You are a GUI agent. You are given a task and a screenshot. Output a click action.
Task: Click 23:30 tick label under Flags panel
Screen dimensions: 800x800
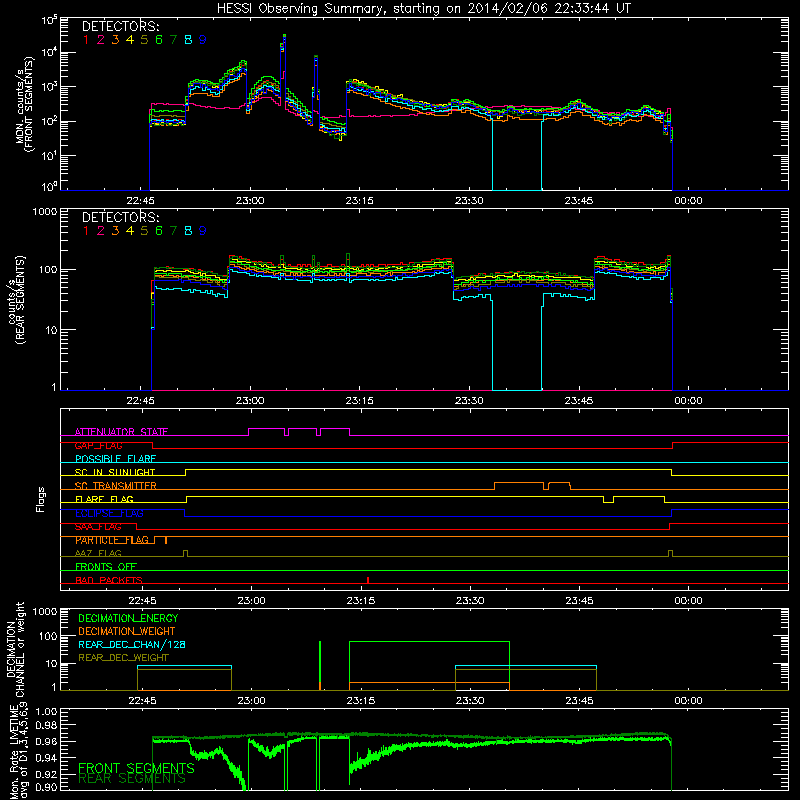tap(470, 601)
